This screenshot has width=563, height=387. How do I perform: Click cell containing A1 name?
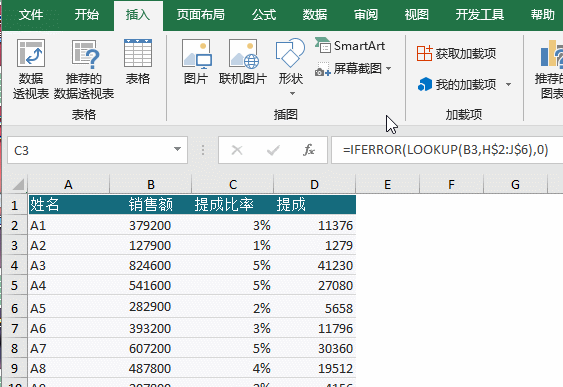[x=69, y=225]
